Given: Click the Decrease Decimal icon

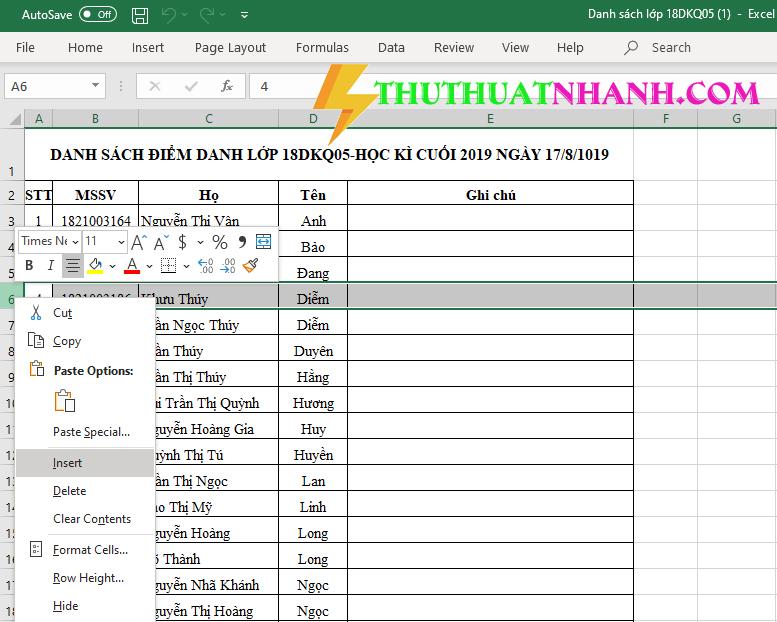Looking at the screenshot, I should click(x=228, y=266).
